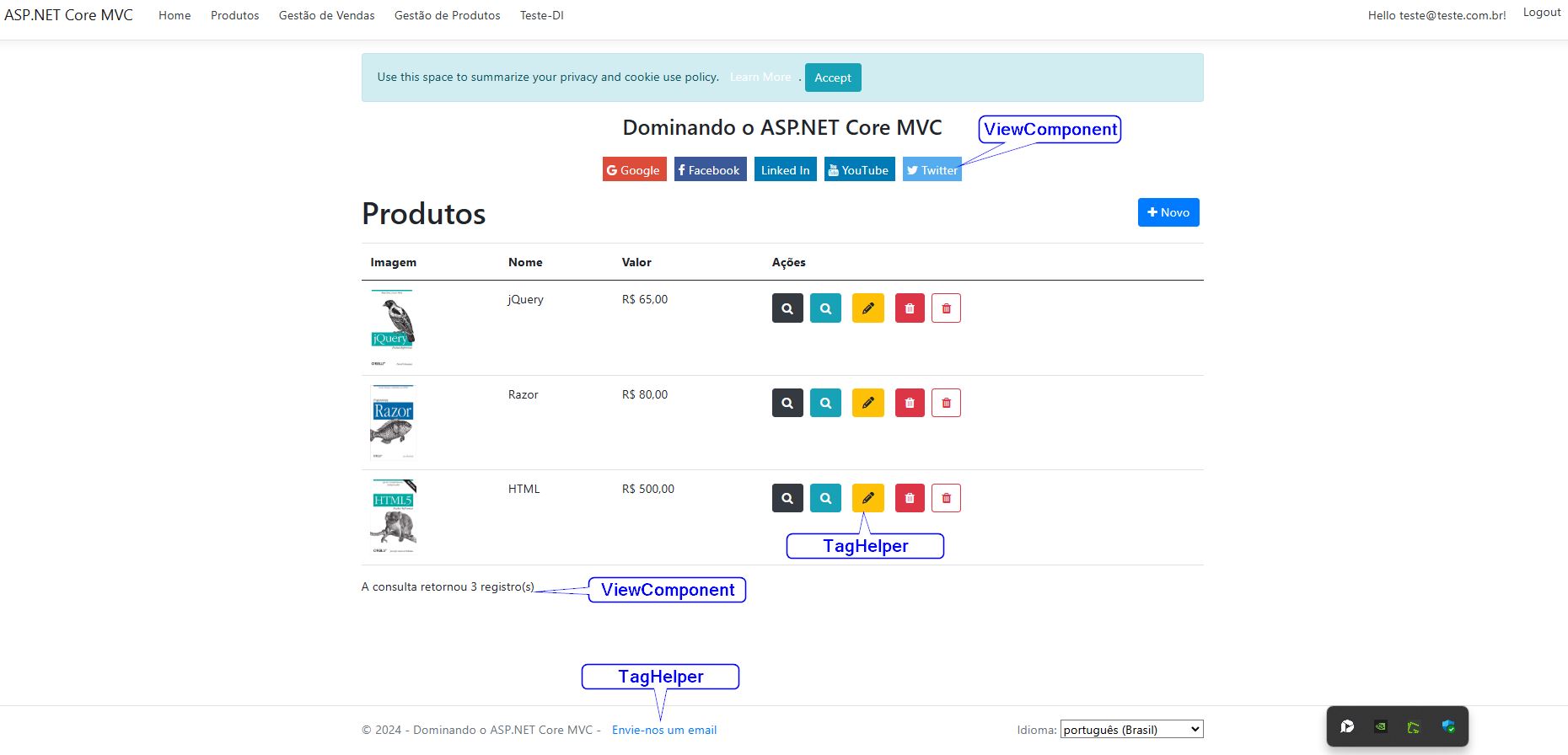This screenshot has width=1568, height=755.
Task: Open the Teste-DI nav item
Action: (541, 15)
